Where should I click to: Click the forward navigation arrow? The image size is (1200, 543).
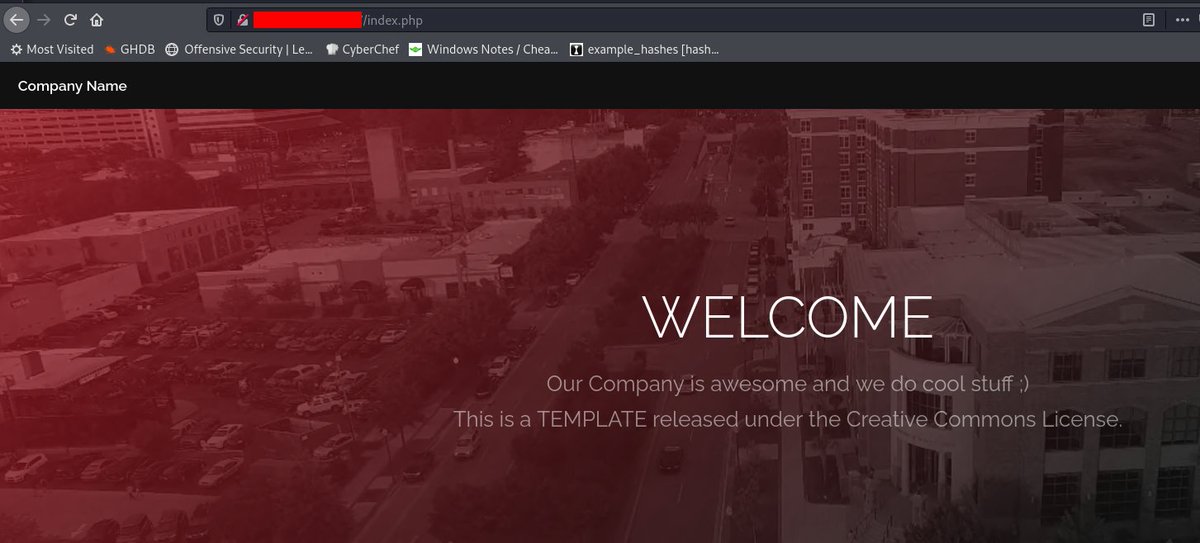[x=44, y=19]
